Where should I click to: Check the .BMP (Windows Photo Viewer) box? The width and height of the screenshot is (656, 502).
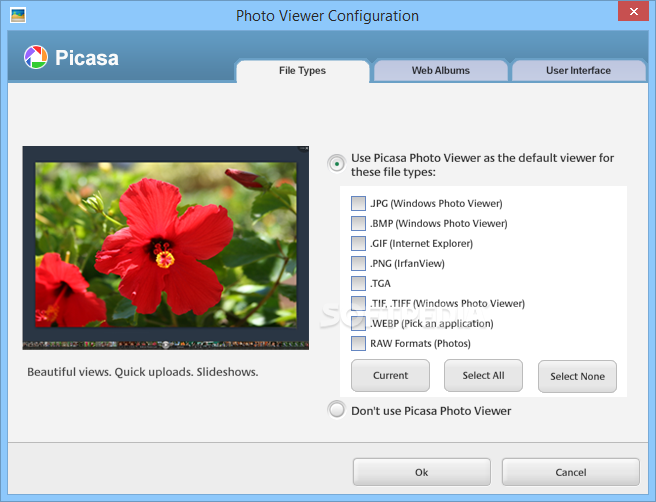358,223
